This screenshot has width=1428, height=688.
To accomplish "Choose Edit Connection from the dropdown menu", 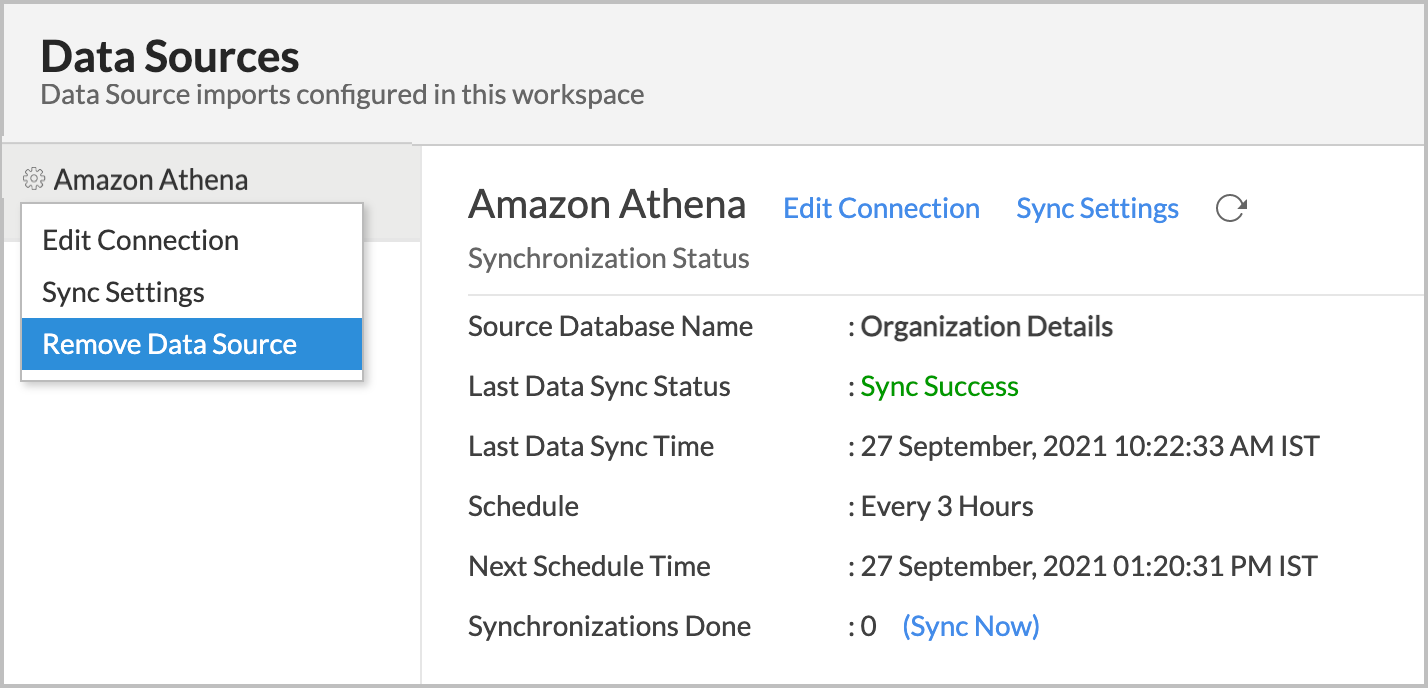I will click(141, 240).
